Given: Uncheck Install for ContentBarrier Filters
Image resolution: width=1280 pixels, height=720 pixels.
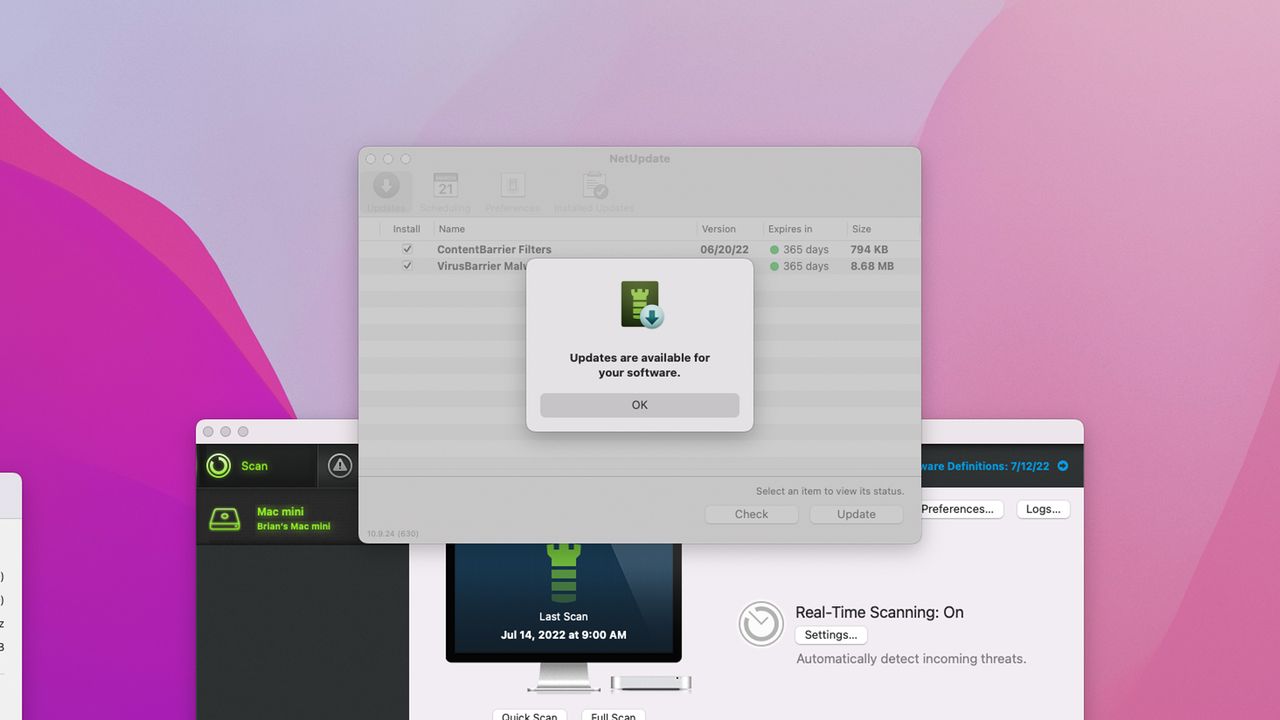Looking at the screenshot, I should pos(407,249).
